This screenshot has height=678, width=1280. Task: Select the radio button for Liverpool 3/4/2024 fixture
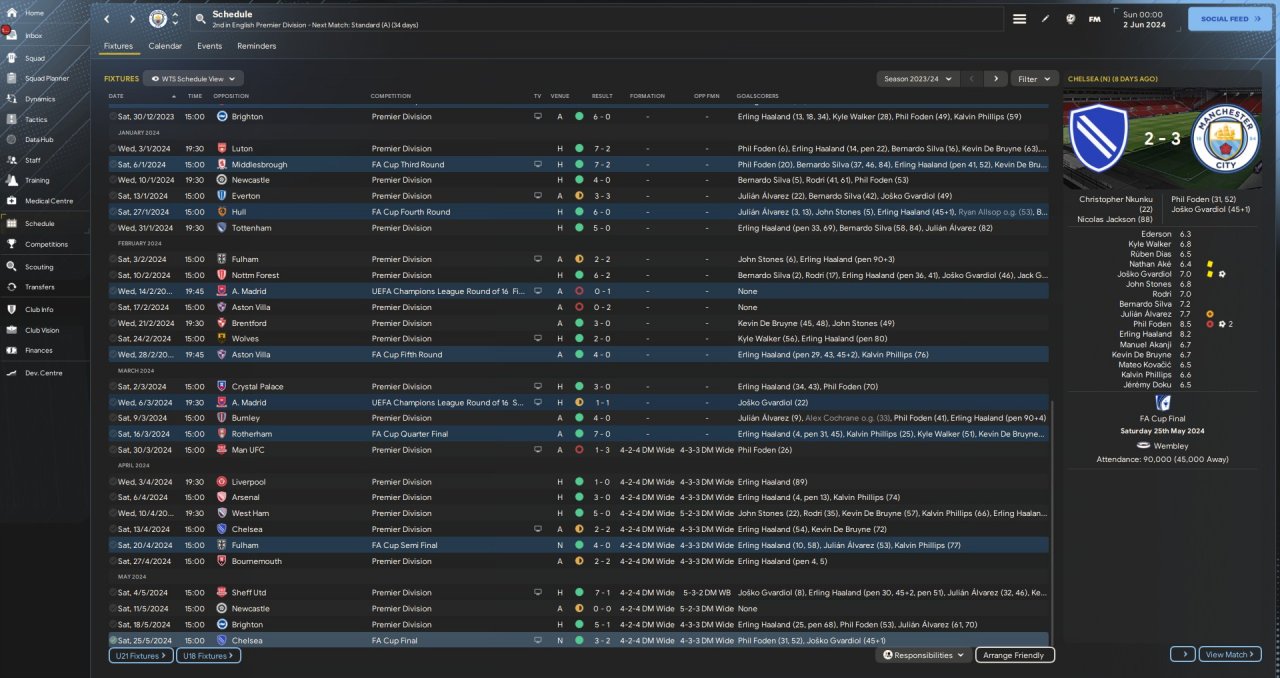[113, 482]
